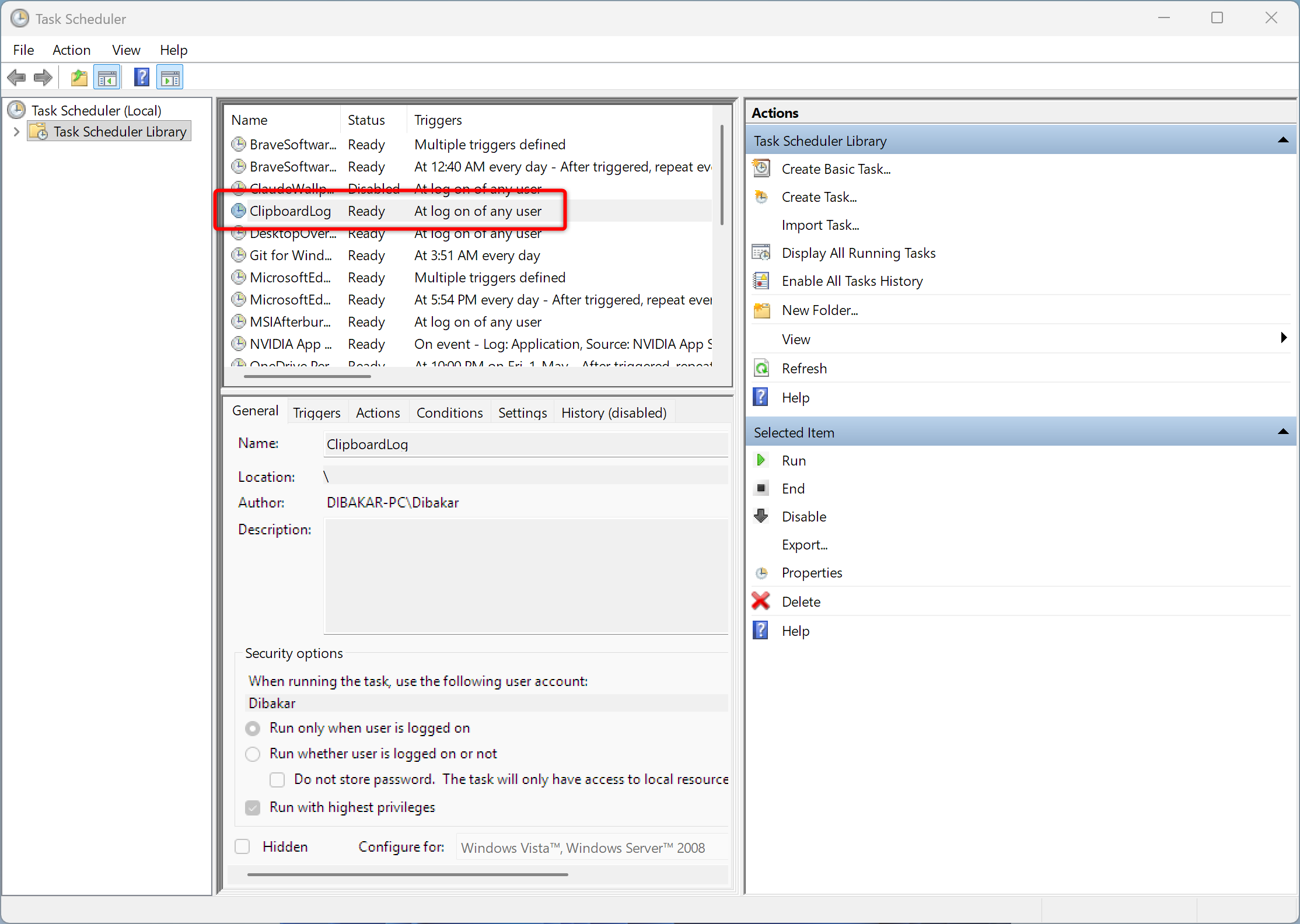The height and width of the screenshot is (924, 1300).
Task: Open the File menu
Action: coord(23,50)
